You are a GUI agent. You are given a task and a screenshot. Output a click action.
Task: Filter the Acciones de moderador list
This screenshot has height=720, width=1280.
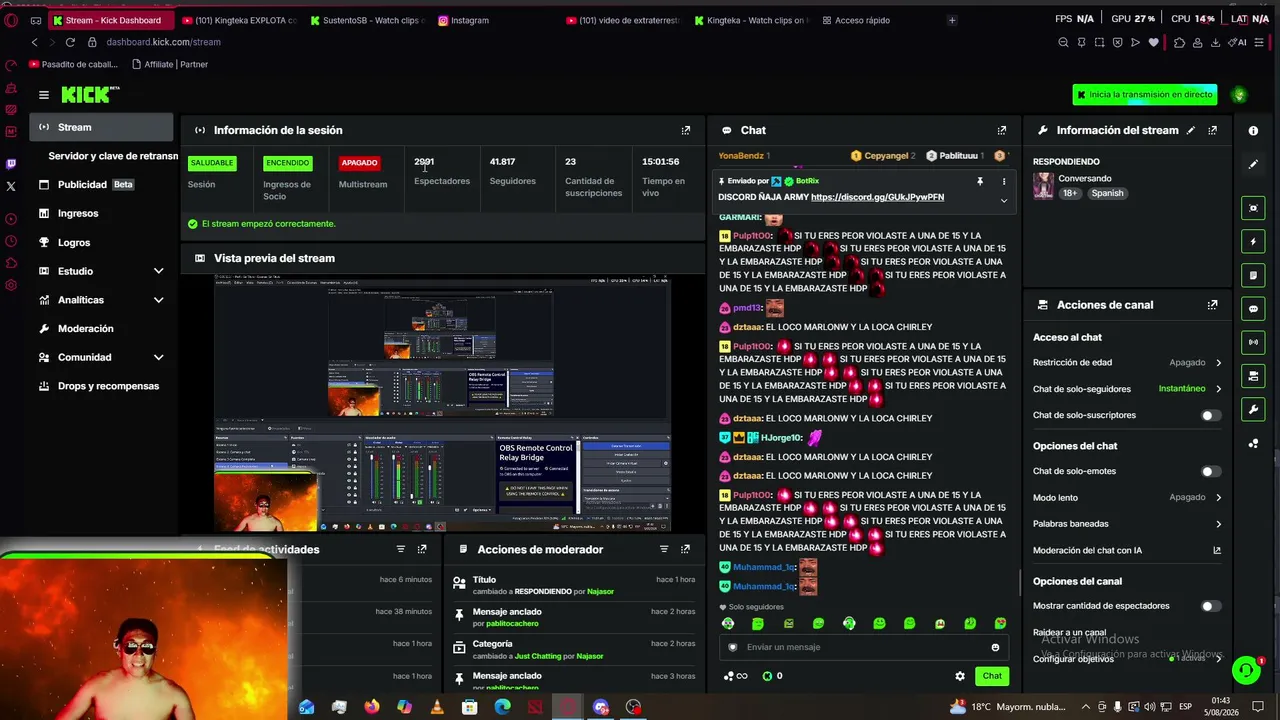point(664,549)
